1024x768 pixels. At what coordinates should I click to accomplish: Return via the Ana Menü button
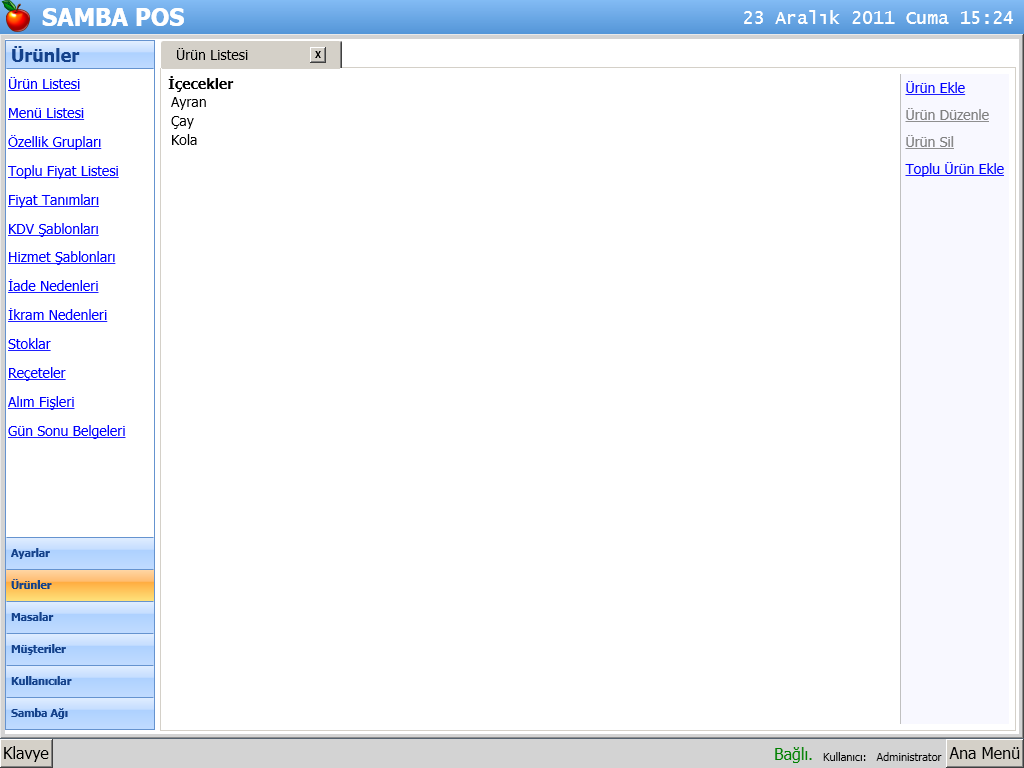(984, 754)
